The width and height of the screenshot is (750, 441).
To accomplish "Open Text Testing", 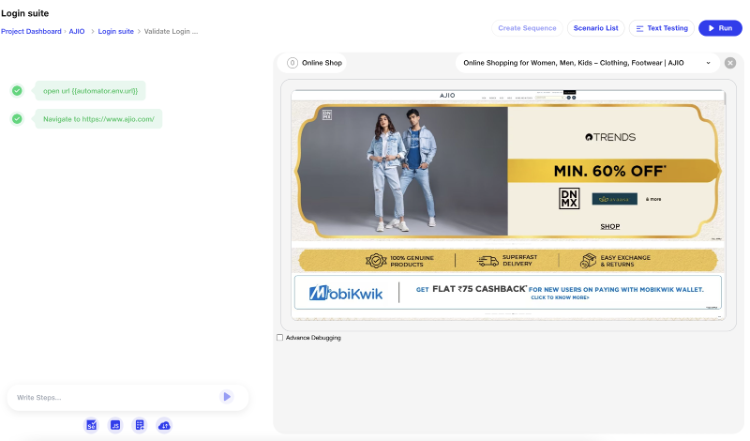I will click(662, 28).
